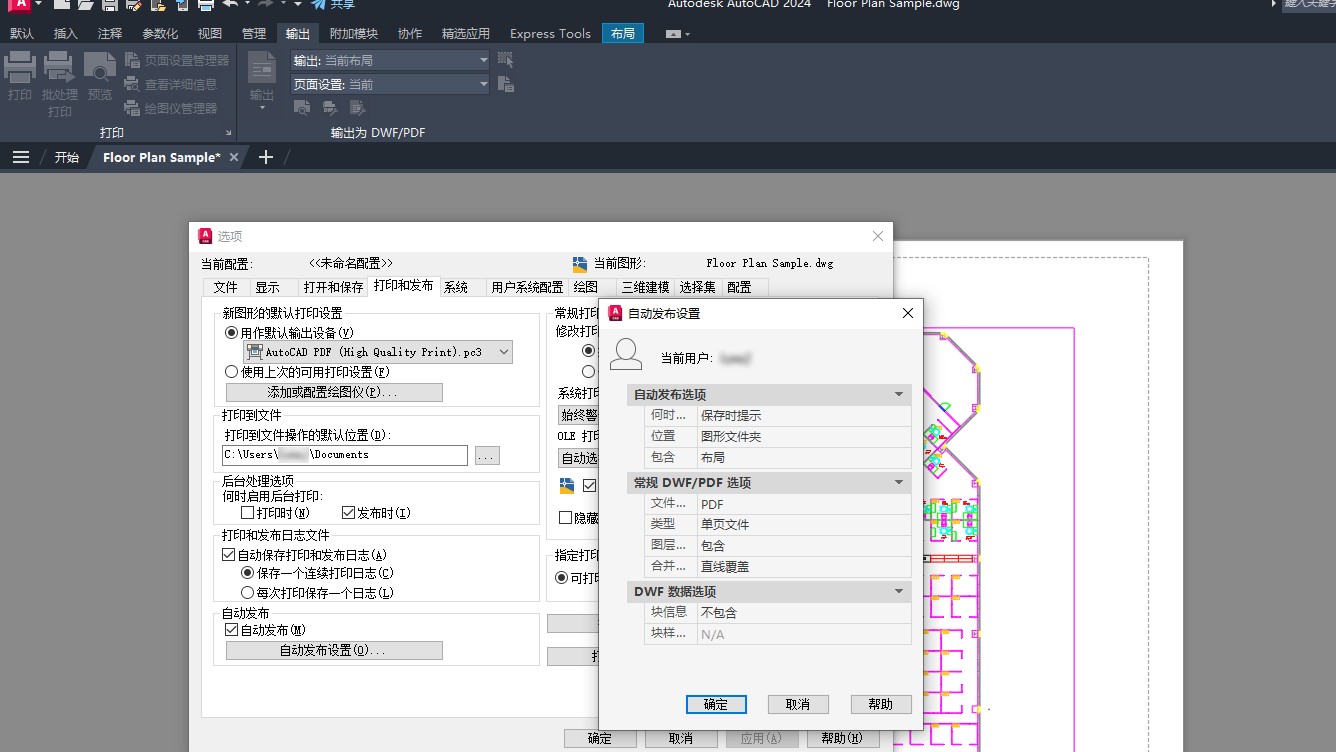Open the 输出: 当前布局 dropdown
Screen dimensions: 1336x752
[x=390, y=61]
